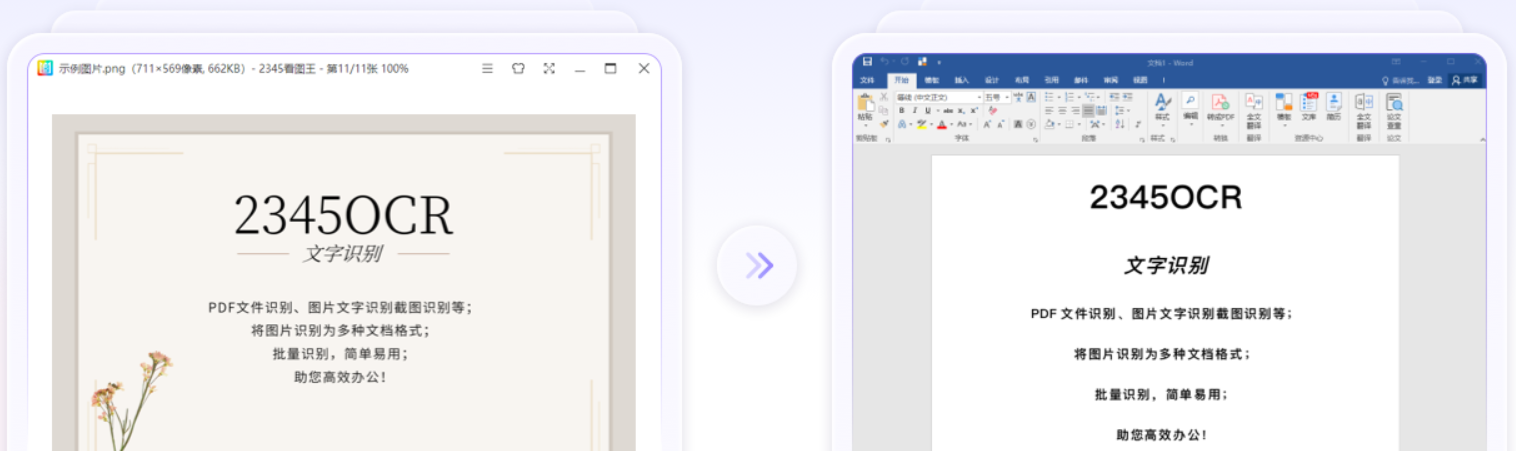Open the hamburger menu in 2345看图王 title bar
The width and height of the screenshot is (1516, 451).
[x=487, y=69]
